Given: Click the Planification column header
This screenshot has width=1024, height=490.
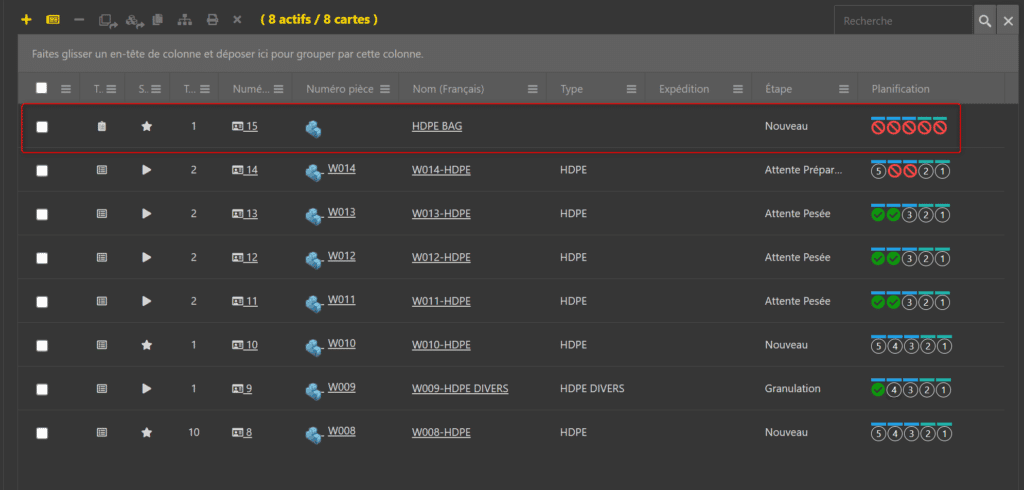Looking at the screenshot, I should click(900, 89).
